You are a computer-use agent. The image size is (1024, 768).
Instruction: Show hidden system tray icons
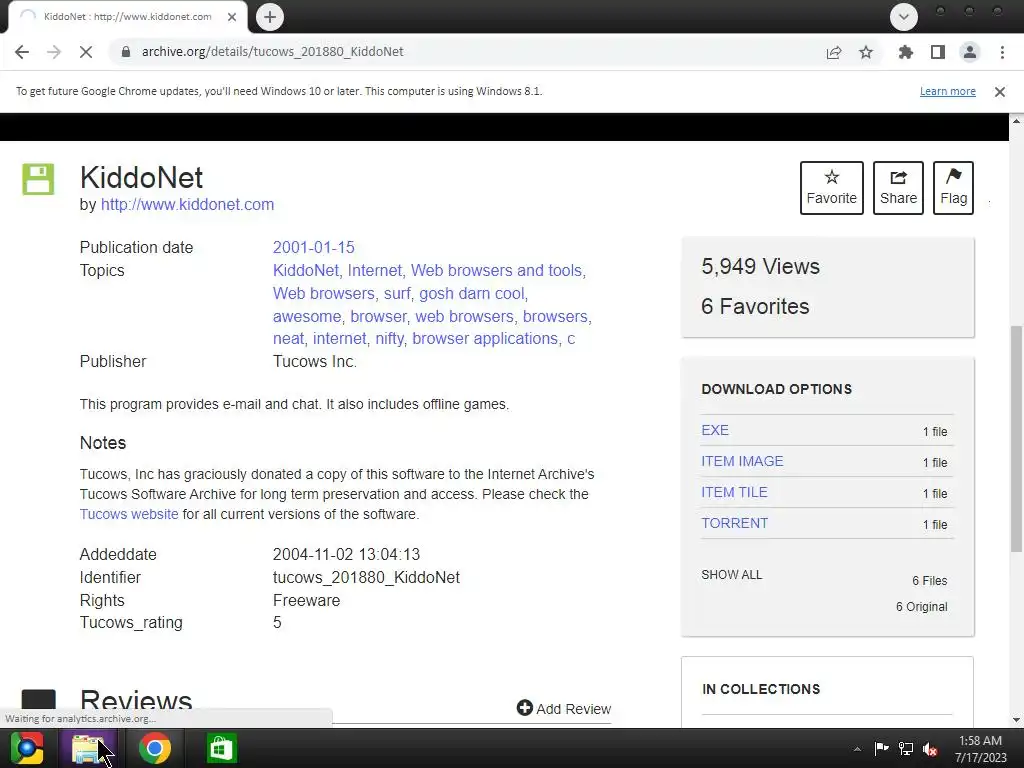(857, 749)
